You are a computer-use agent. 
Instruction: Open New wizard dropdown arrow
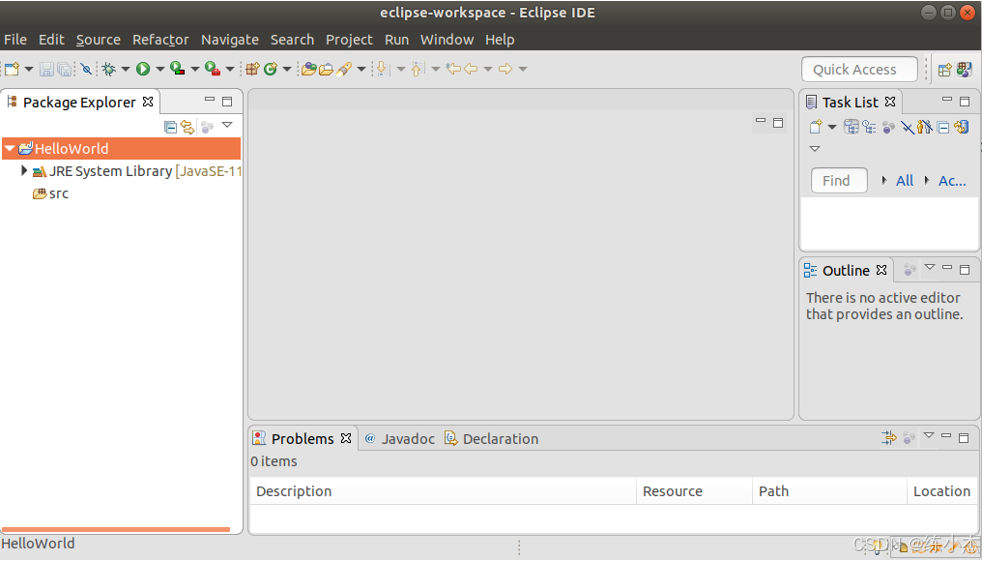coord(29,69)
